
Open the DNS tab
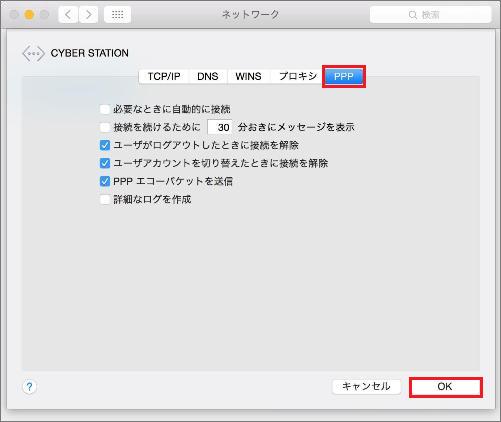(208, 76)
